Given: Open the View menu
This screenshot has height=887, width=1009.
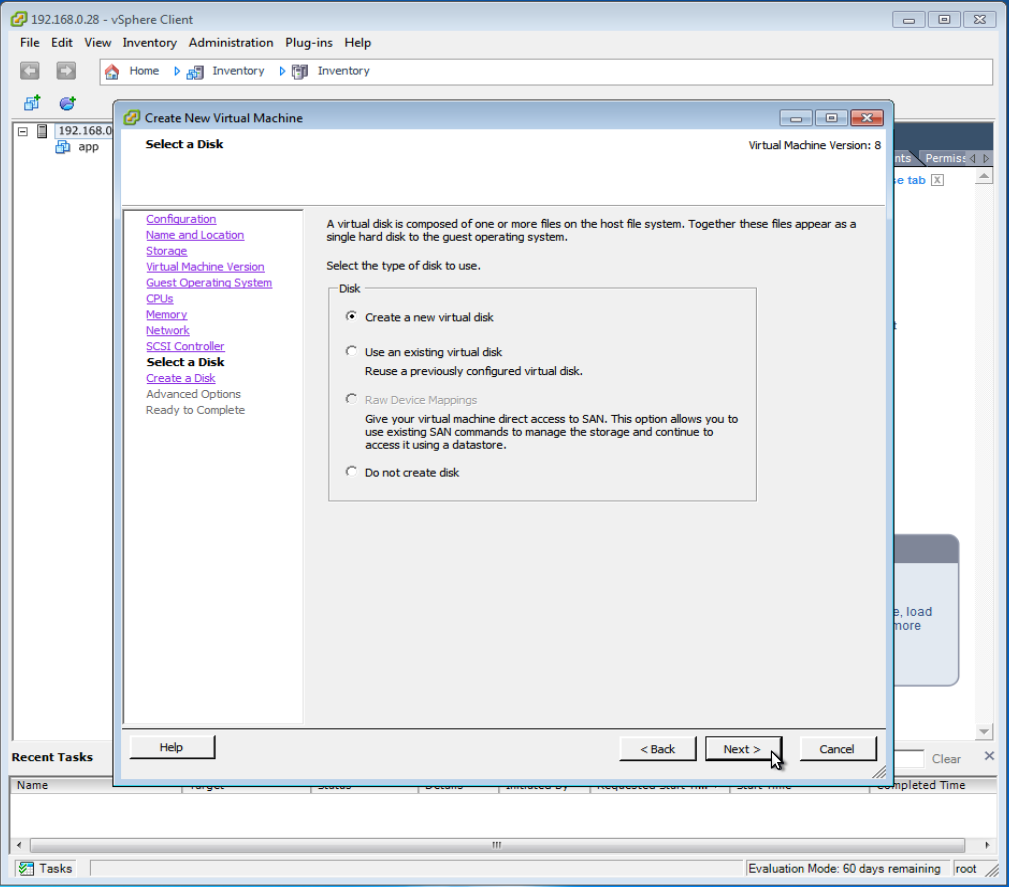Looking at the screenshot, I should point(98,42).
